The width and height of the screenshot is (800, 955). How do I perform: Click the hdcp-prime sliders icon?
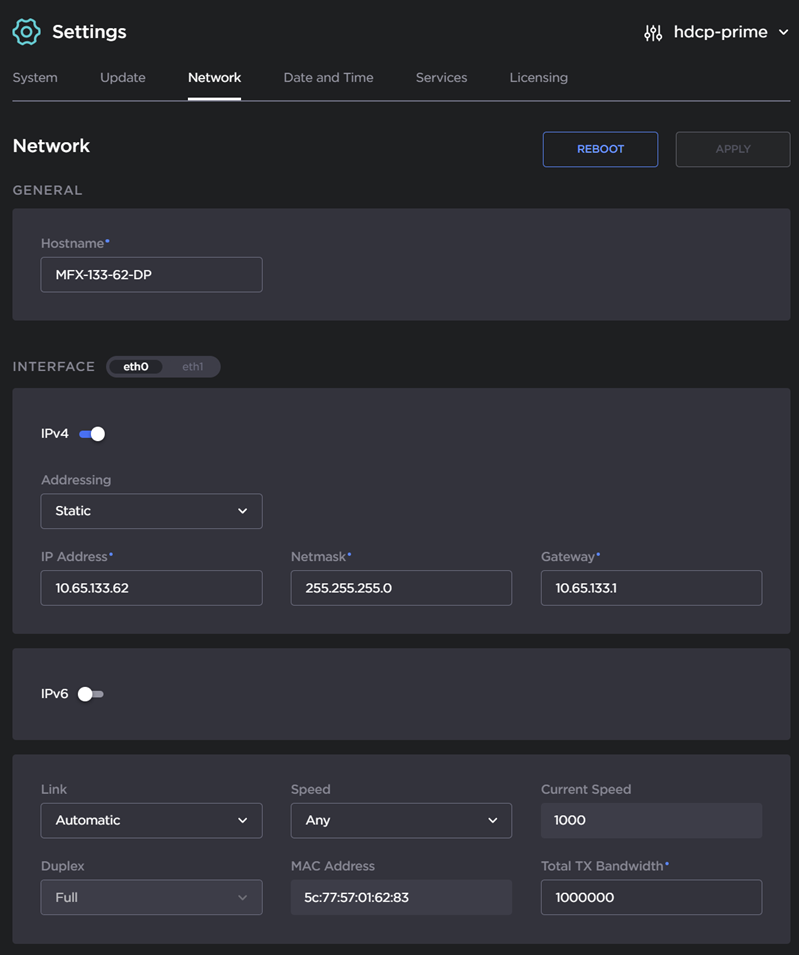[x=653, y=33]
